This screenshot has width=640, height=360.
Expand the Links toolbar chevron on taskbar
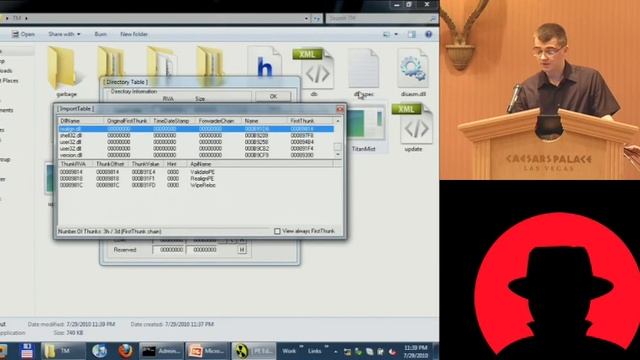coord(327,347)
